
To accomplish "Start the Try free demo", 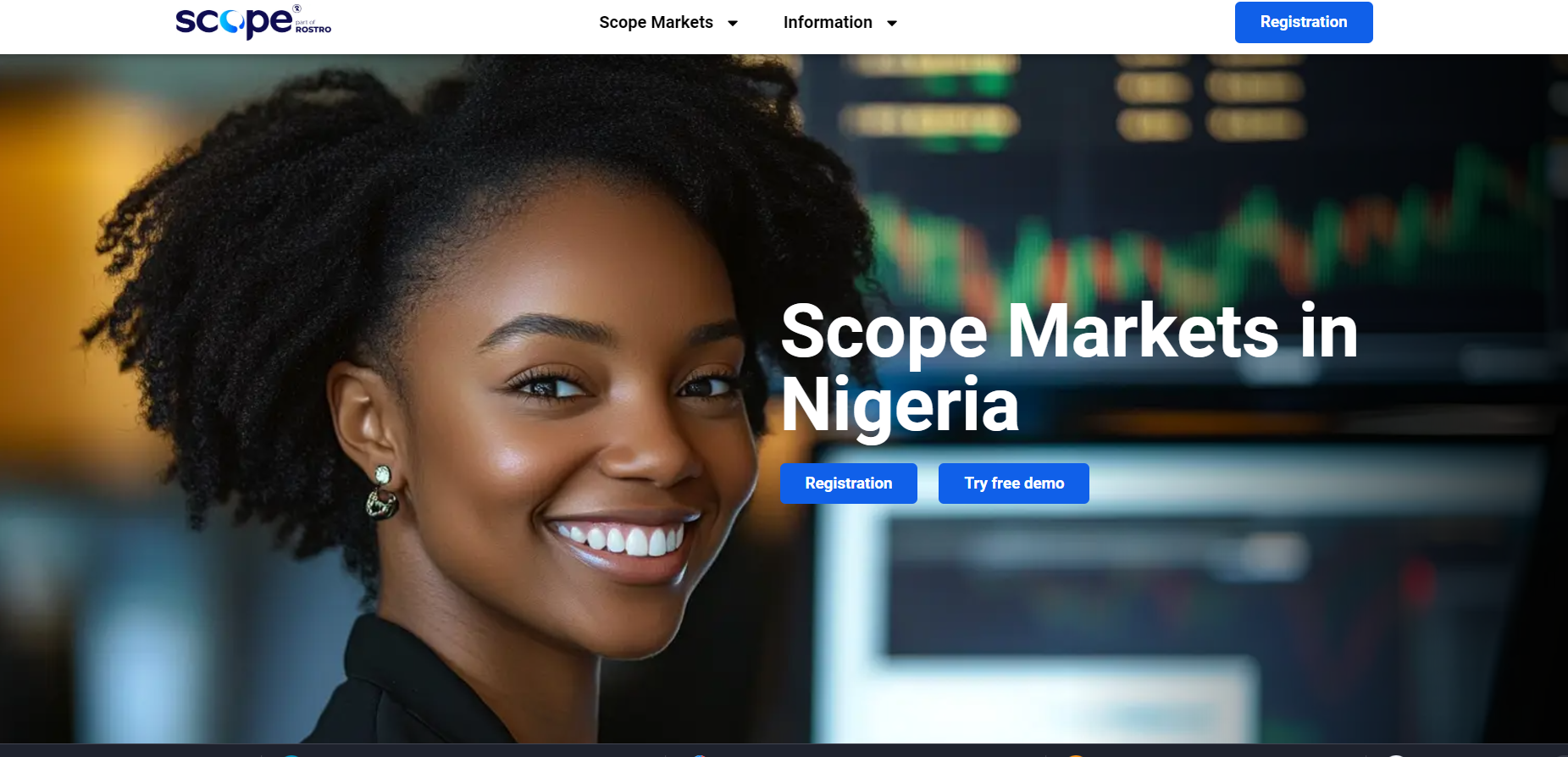I will 1014,483.
